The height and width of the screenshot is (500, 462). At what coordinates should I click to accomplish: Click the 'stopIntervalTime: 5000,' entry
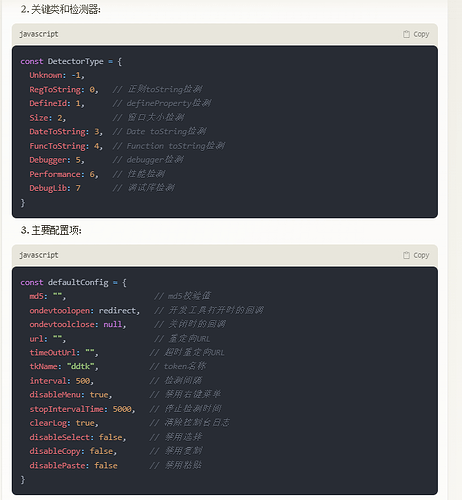point(82,409)
